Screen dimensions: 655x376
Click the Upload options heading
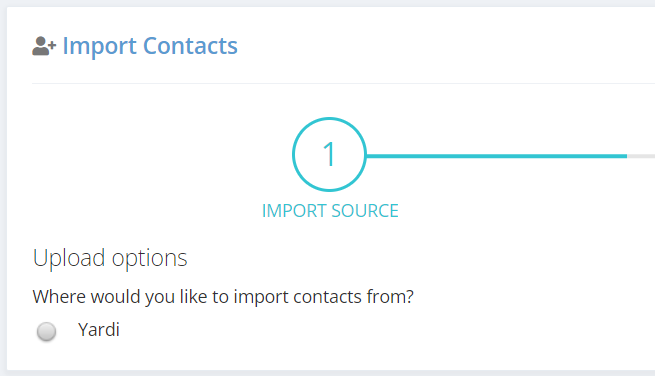tap(110, 258)
